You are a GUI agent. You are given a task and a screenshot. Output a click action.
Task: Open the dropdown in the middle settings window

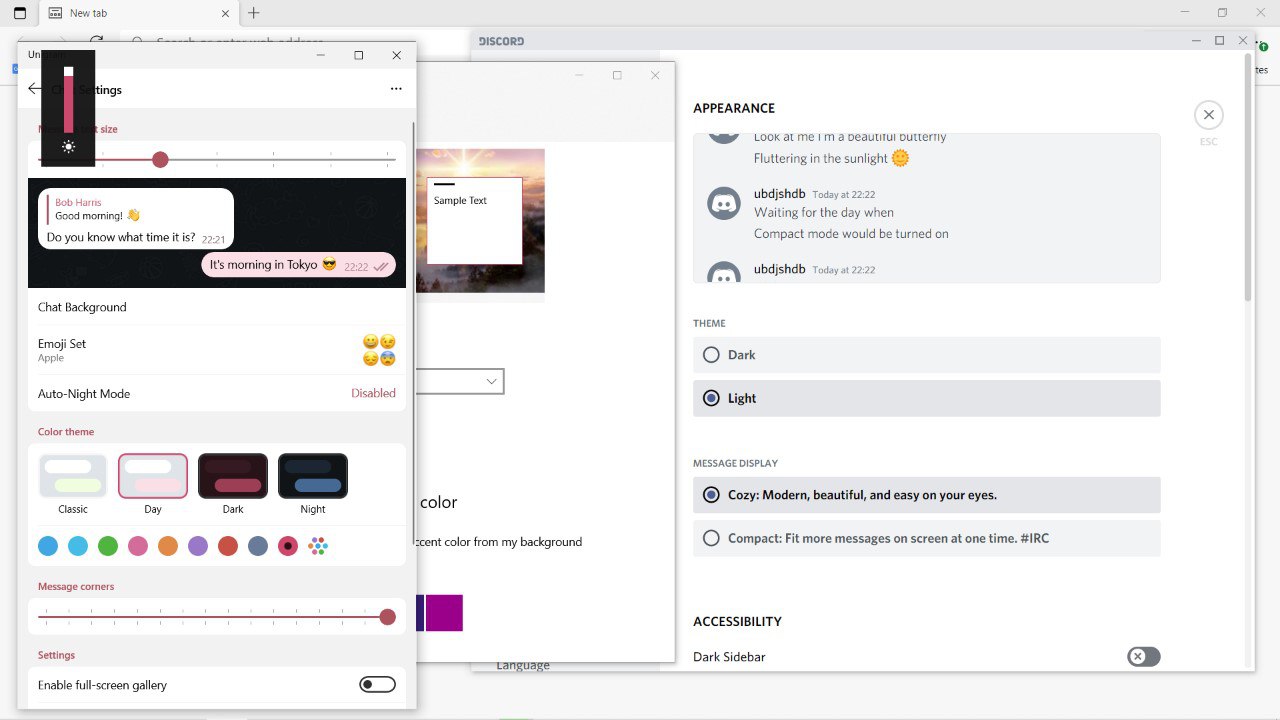coord(460,381)
